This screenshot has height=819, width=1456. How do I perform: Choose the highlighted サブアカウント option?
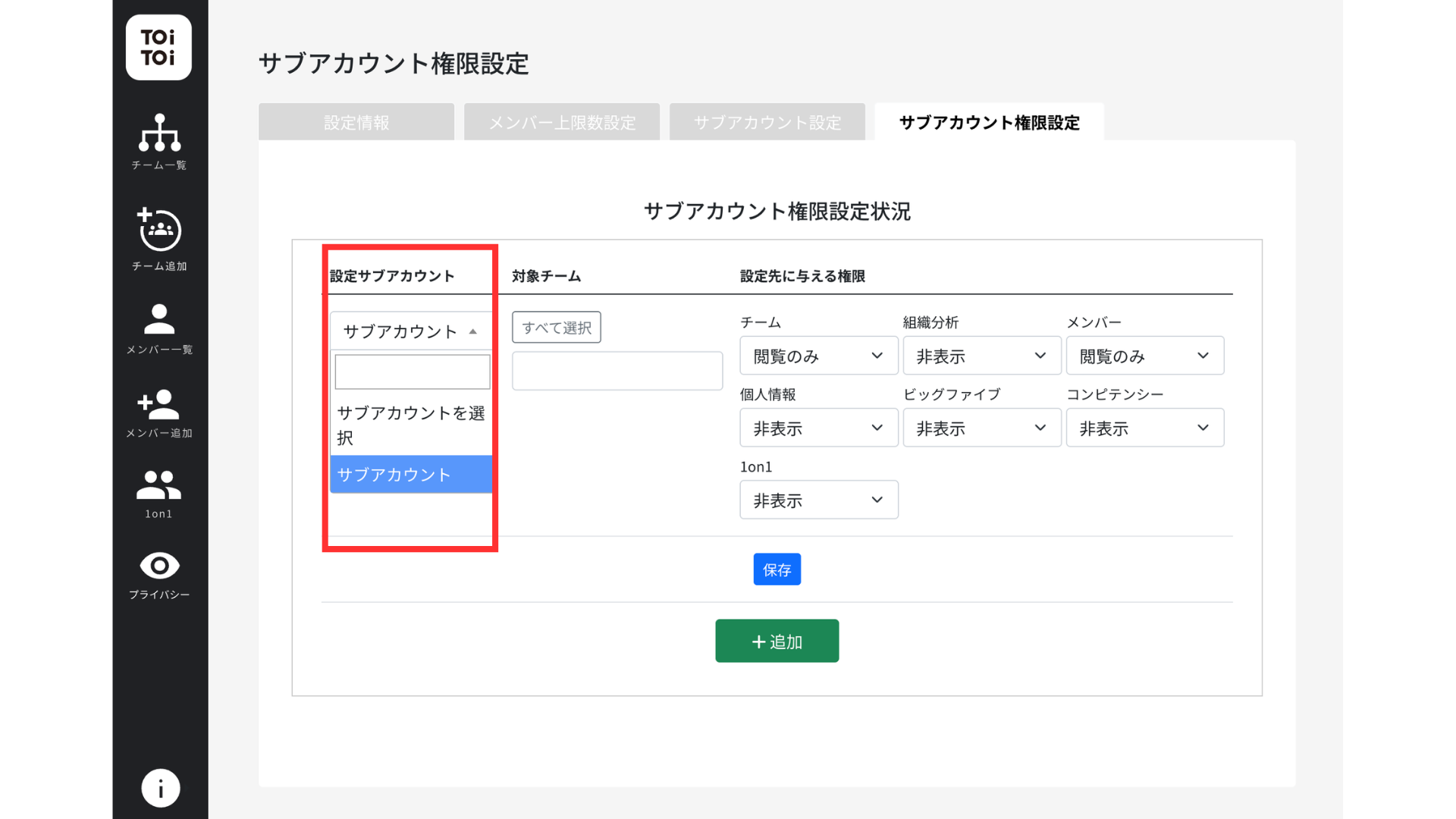pos(411,475)
